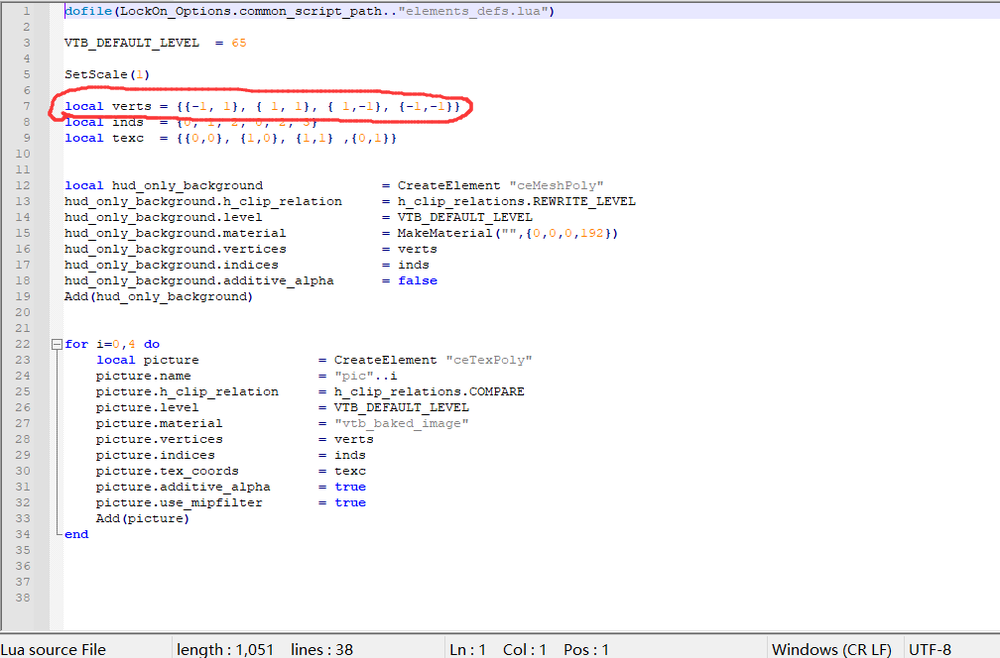Click hud_only_background.vertices on line 16
Image resolution: width=1000 pixels, height=658 pixels.
coord(175,249)
